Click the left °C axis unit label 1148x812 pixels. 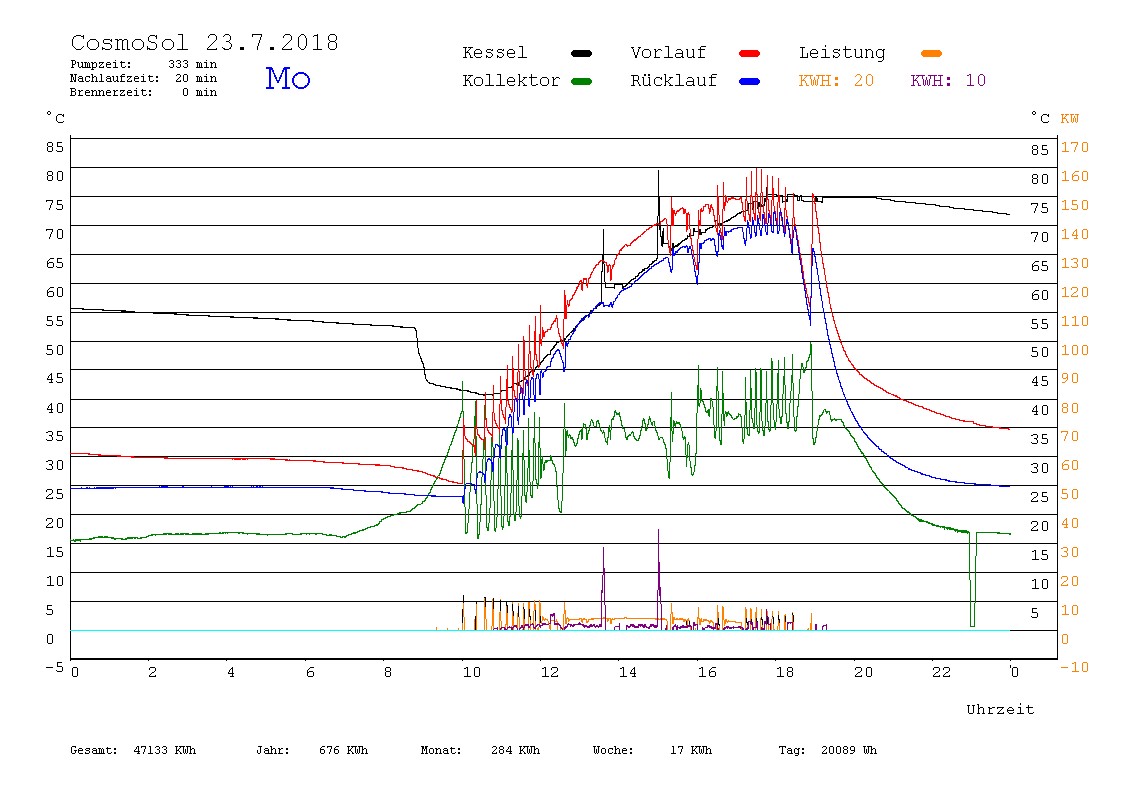tap(55, 118)
